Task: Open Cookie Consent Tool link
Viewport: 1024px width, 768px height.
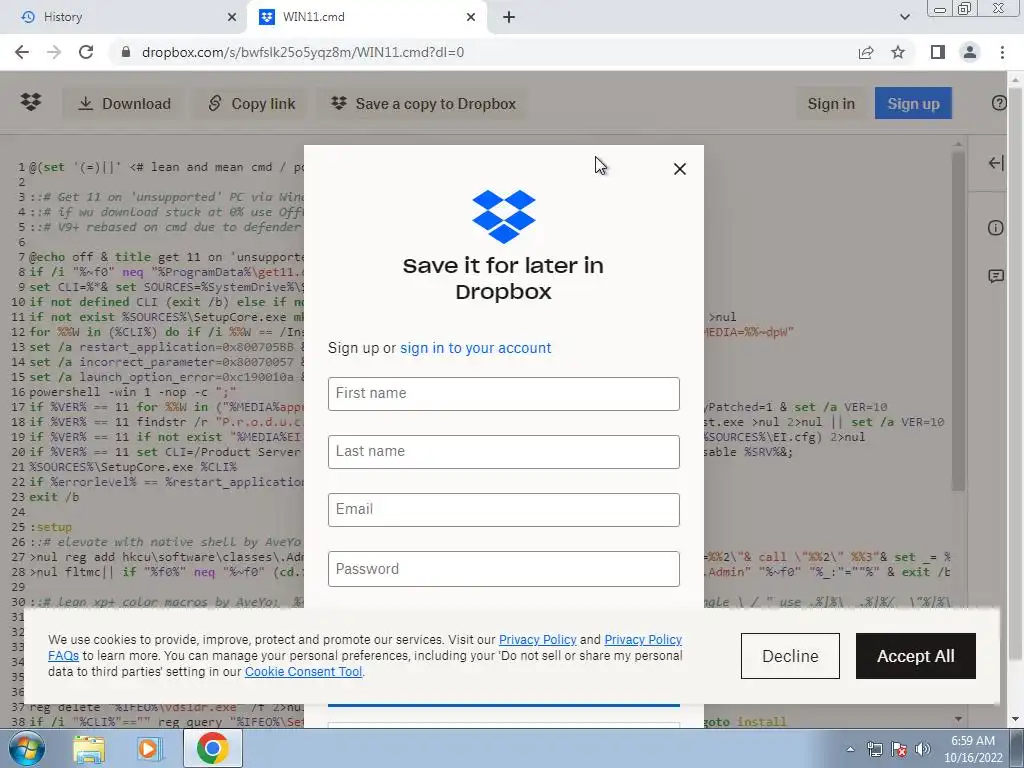Action: pyautogui.click(x=303, y=672)
